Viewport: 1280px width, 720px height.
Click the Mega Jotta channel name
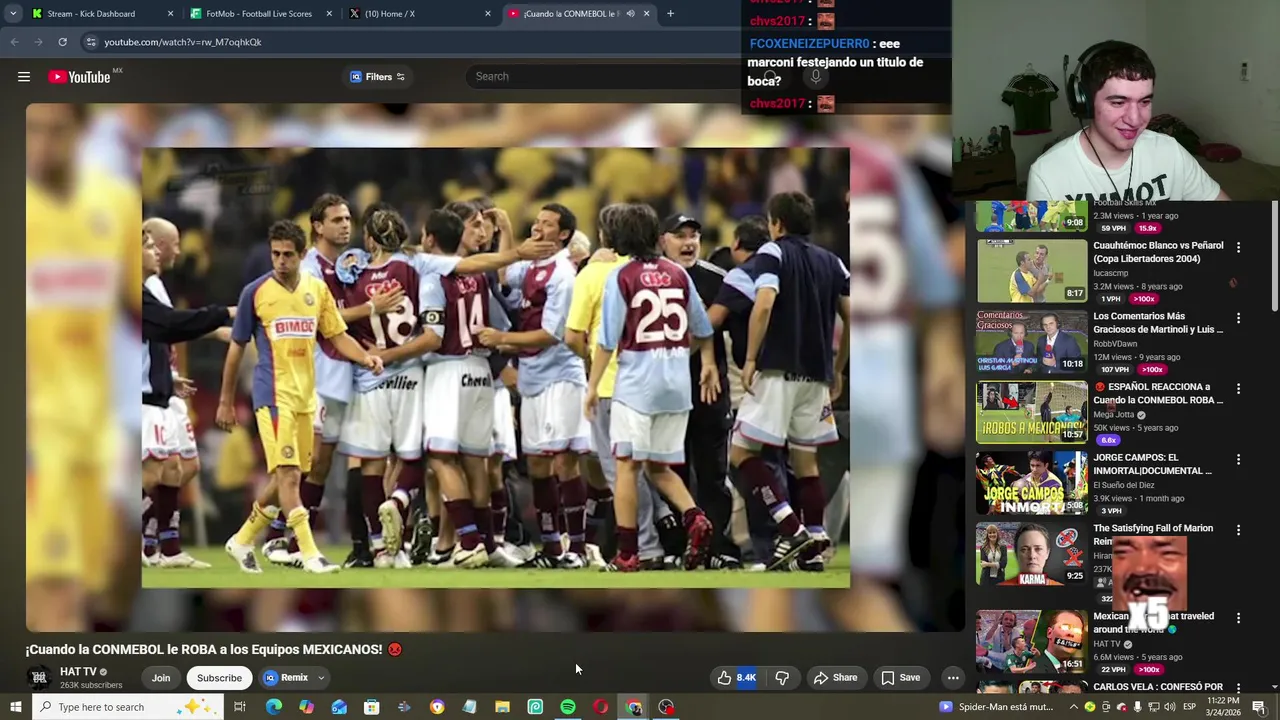coord(1115,415)
